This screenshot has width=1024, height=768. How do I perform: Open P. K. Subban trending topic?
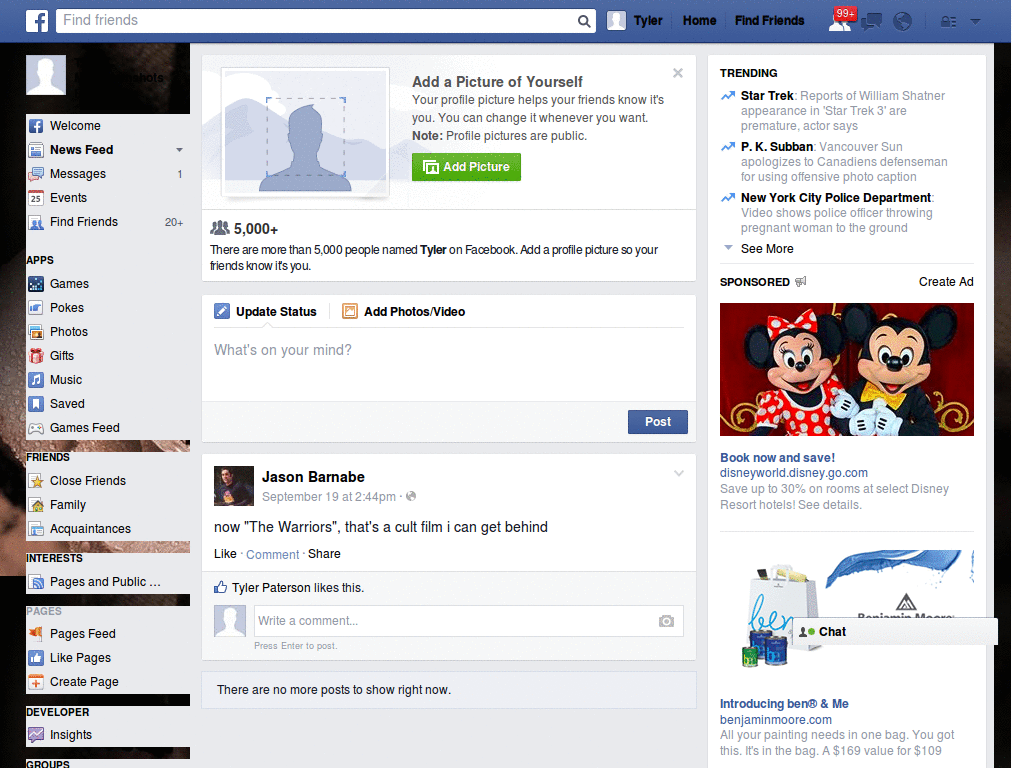tap(776, 147)
